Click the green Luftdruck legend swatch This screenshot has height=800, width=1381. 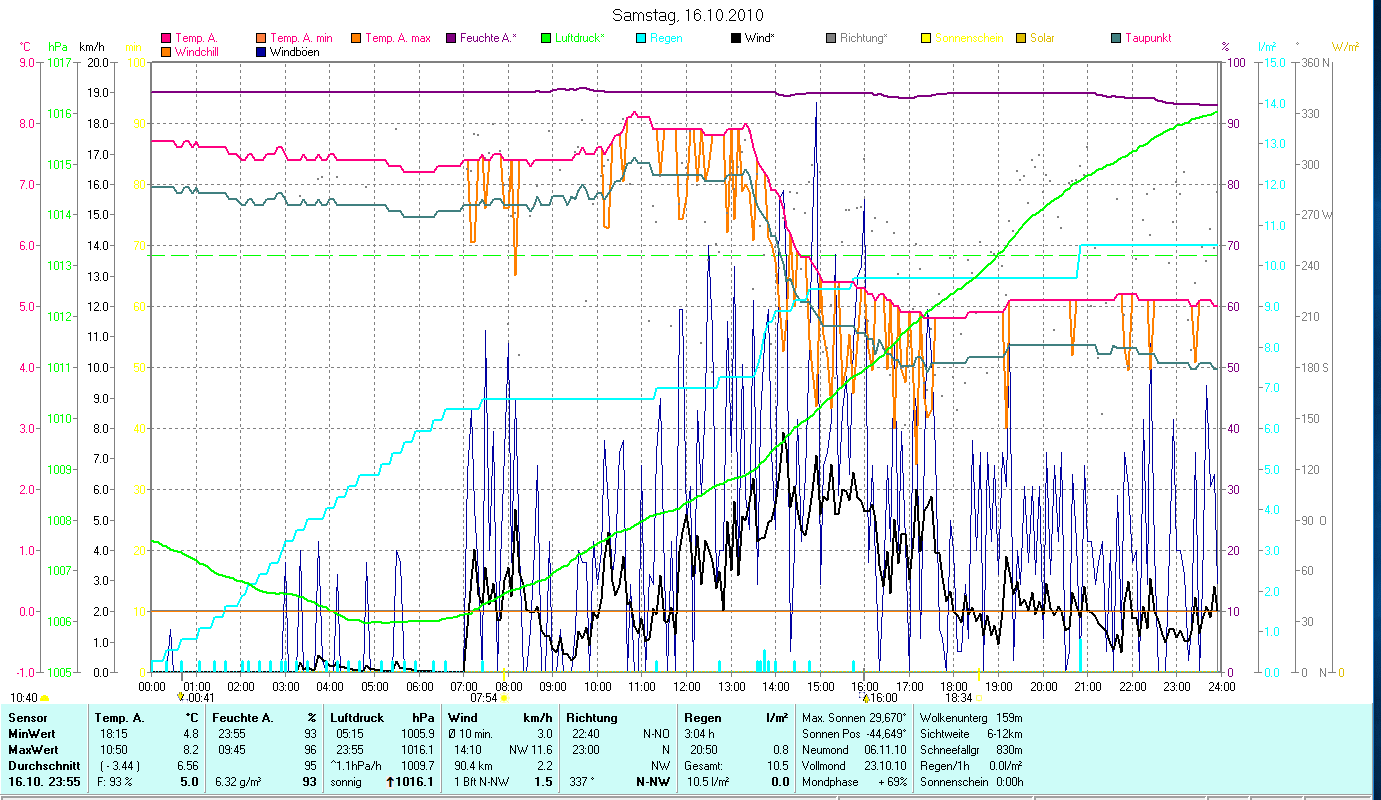click(x=546, y=39)
